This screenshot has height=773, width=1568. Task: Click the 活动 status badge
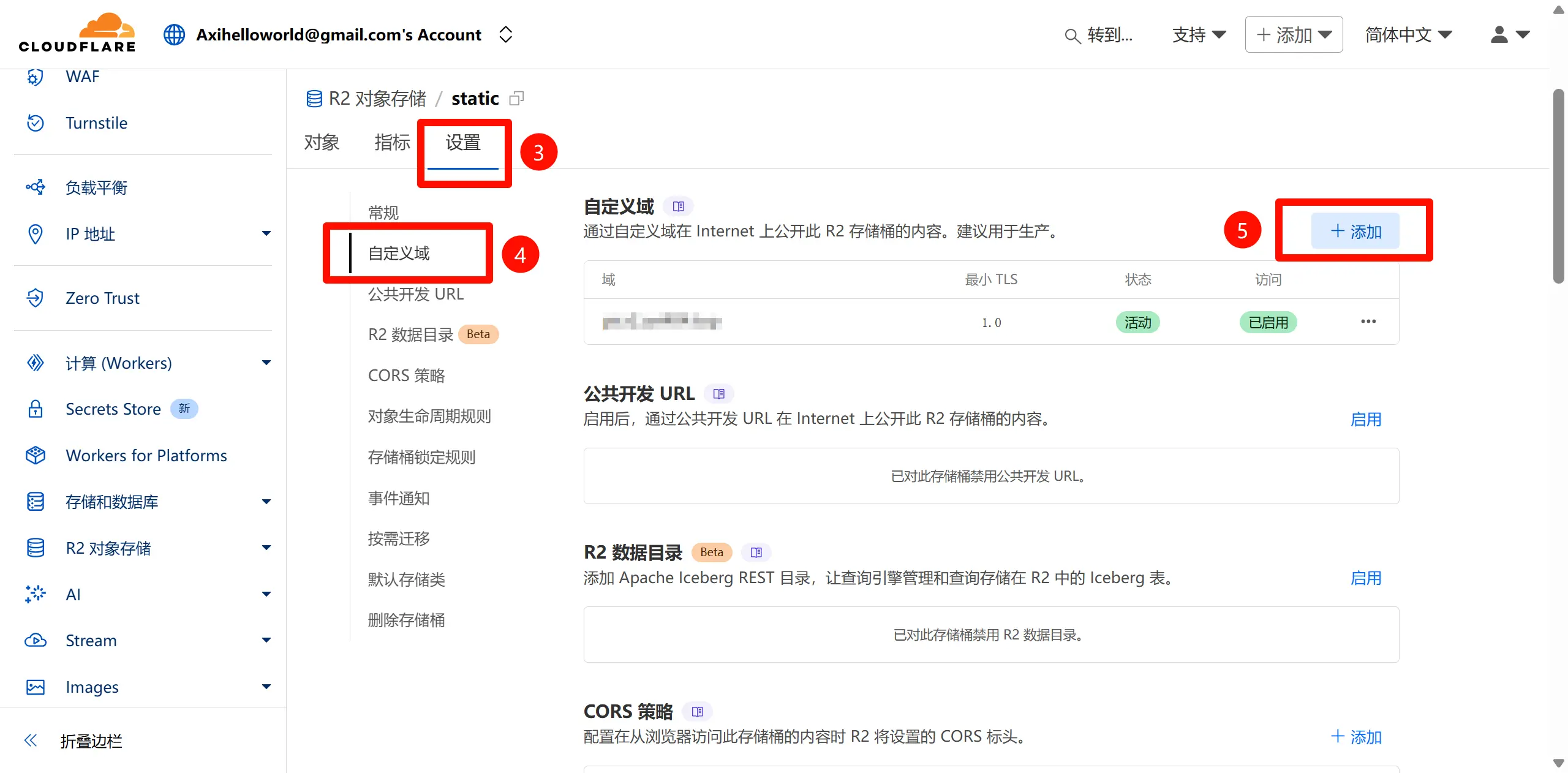[1137, 322]
